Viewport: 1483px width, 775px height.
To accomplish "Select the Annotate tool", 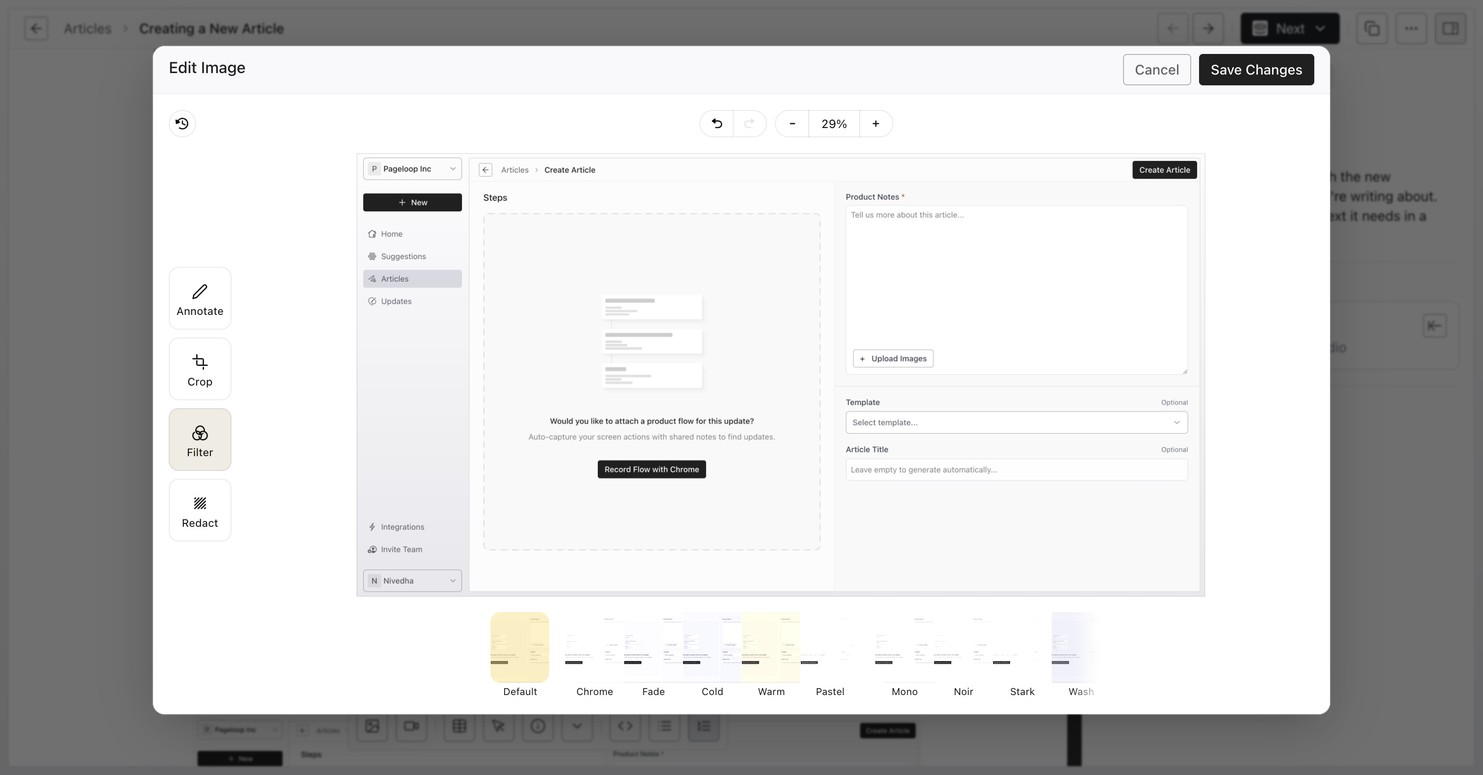I will 200,298.
